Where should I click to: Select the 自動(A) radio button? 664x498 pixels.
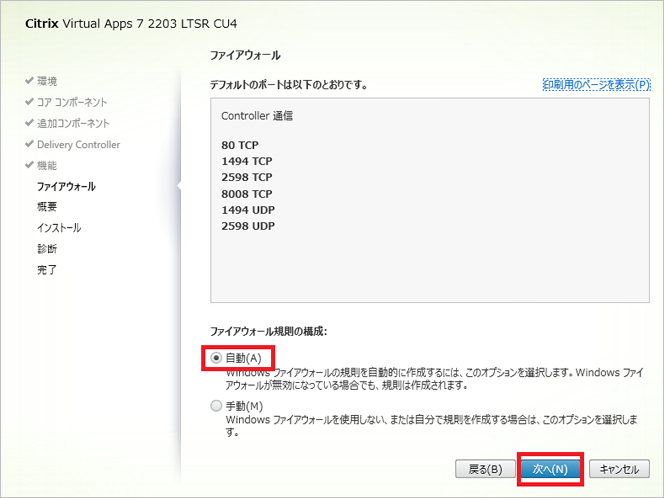(x=216, y=358)
